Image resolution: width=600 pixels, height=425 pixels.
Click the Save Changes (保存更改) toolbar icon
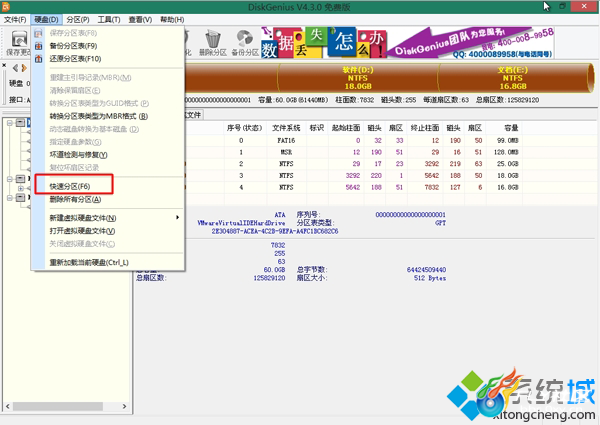(19, 43)
